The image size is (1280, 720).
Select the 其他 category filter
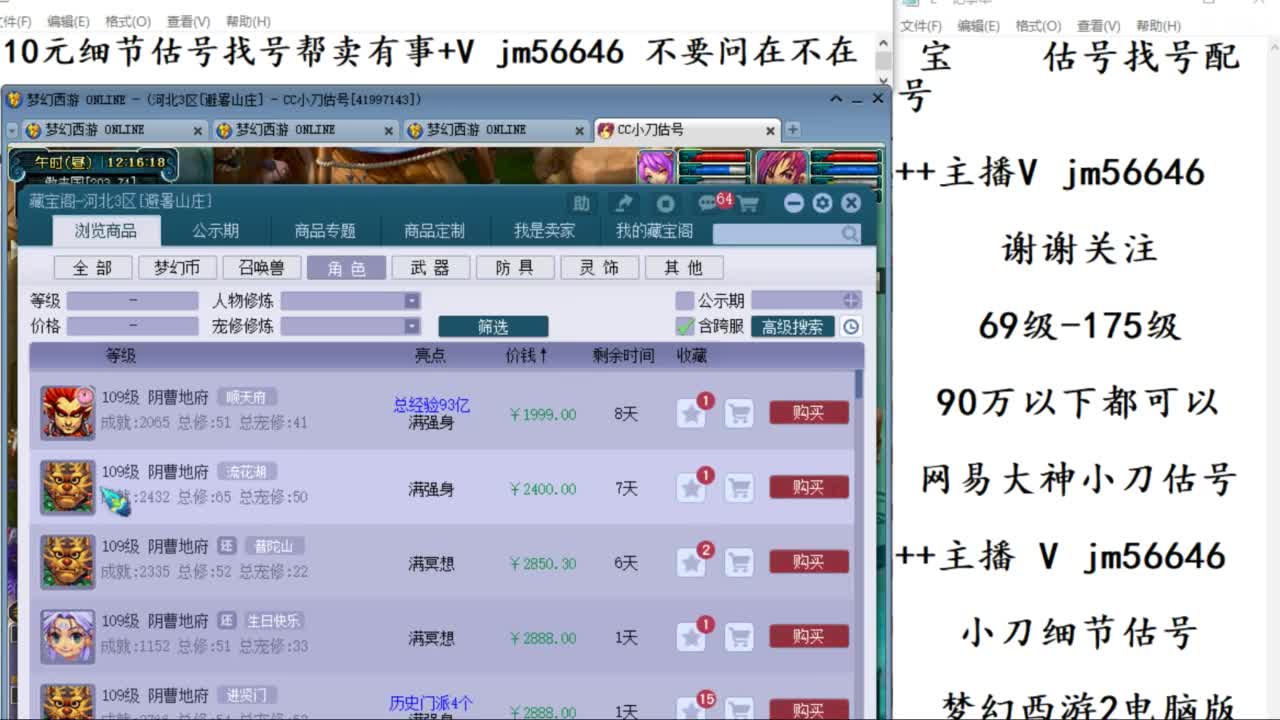684,268
